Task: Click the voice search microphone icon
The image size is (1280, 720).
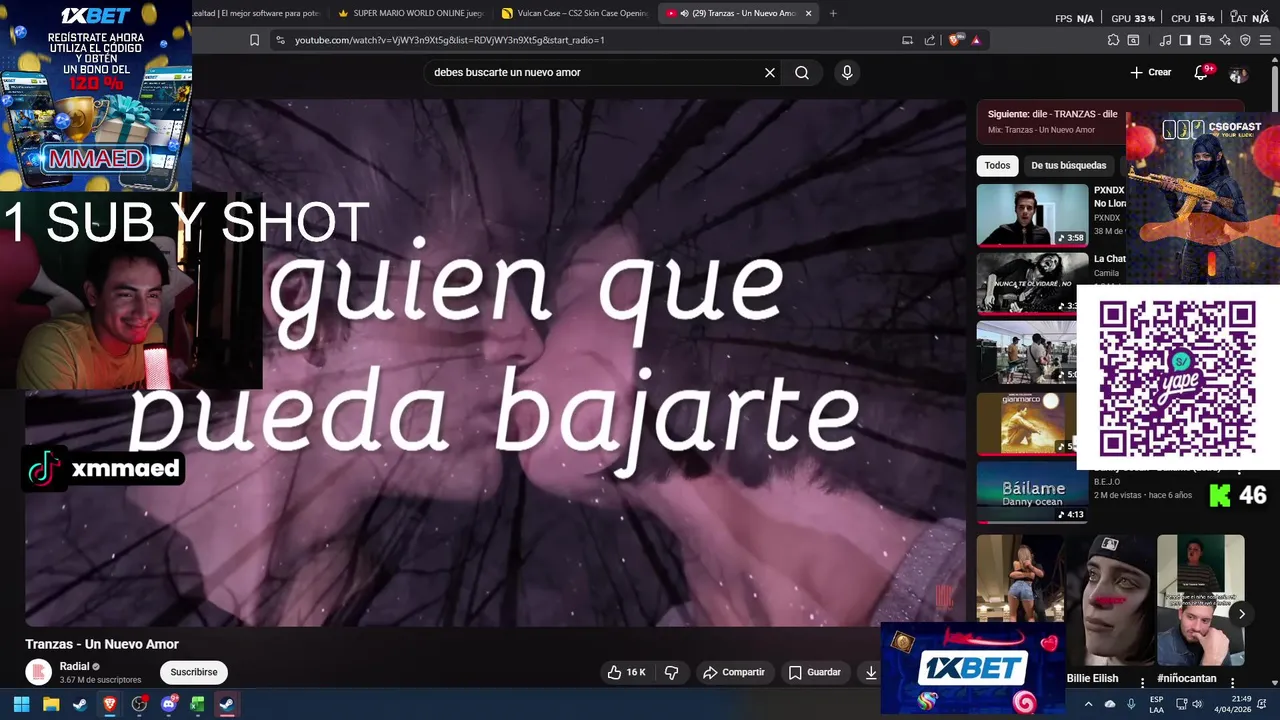Action: pos(847,72)
